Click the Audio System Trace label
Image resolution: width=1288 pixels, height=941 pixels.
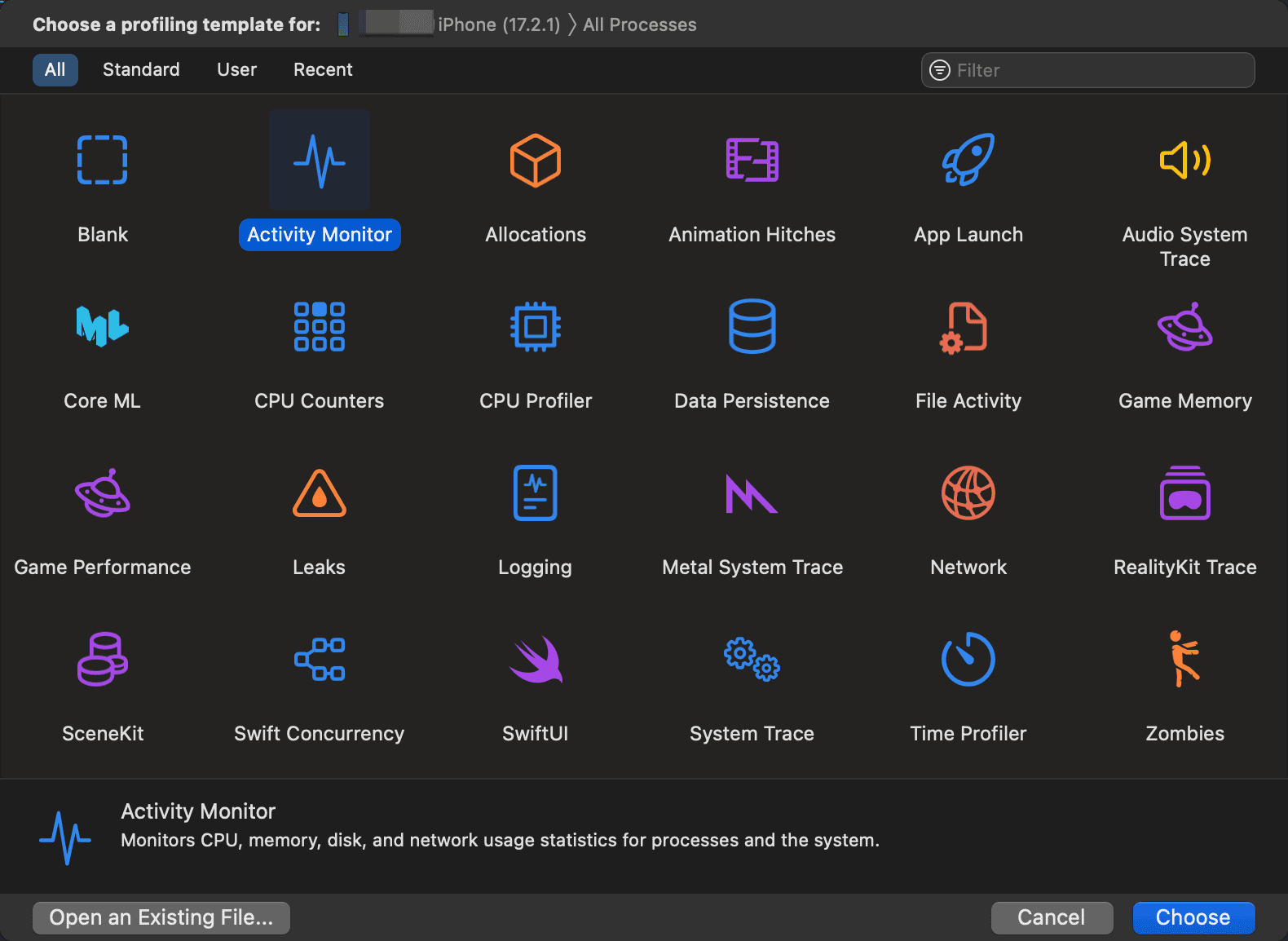click(x=1185, y=247)
